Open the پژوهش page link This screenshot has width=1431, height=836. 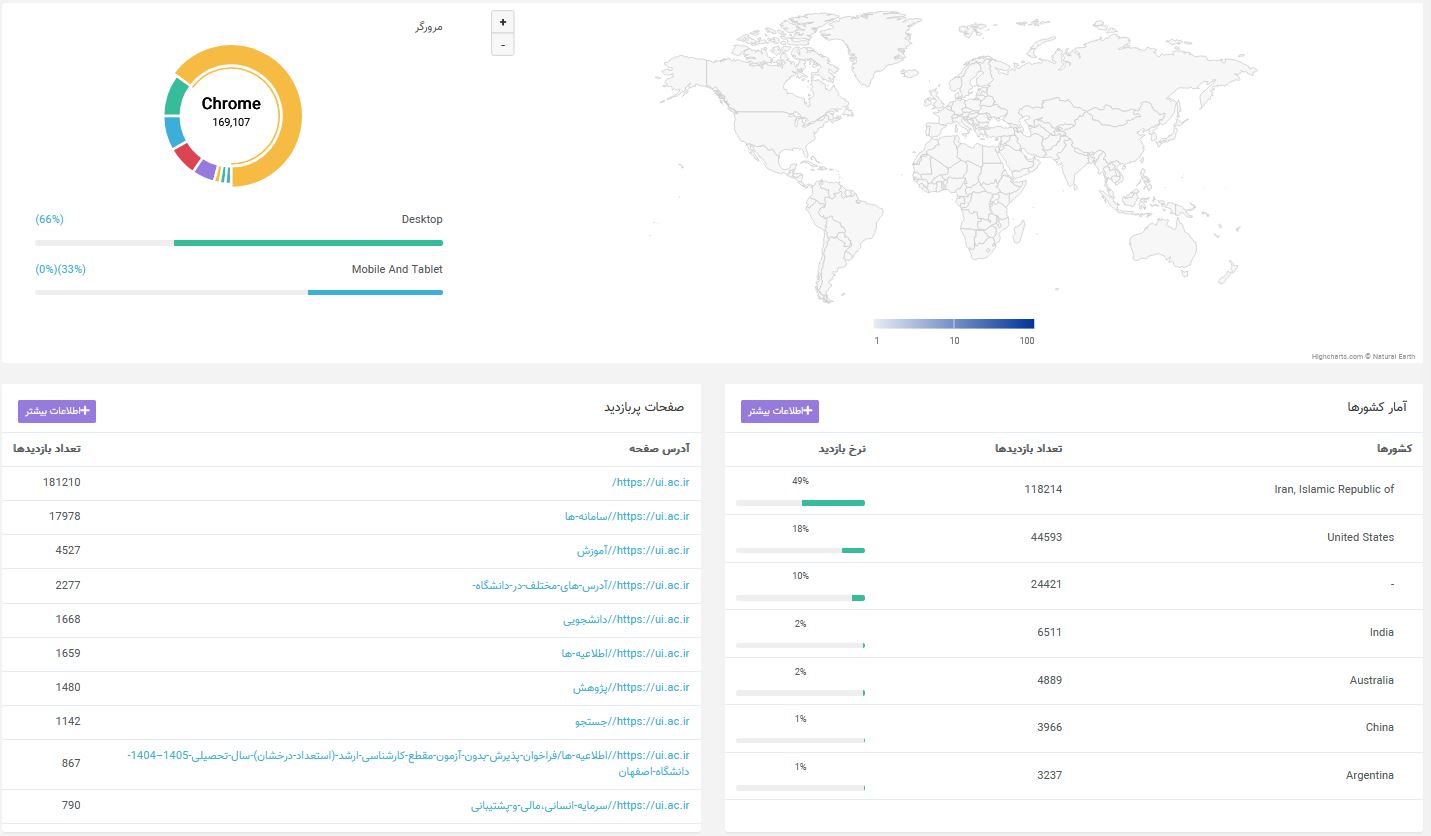pos(631,687)
